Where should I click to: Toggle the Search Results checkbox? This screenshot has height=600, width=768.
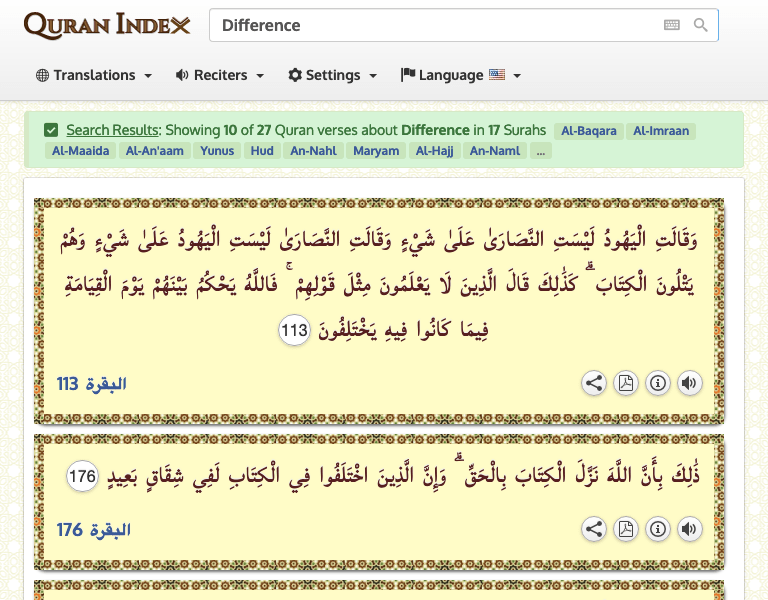point(51,130)
